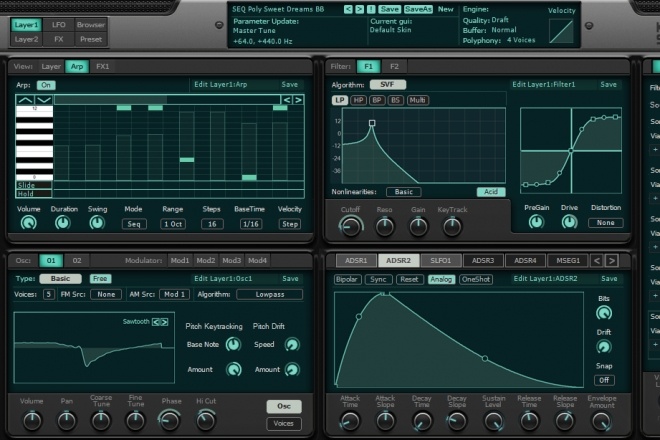The height and width of the screenshot is (440, 660).
Task: Click the oscillator Phase knob
Action: tap(170, 421)
